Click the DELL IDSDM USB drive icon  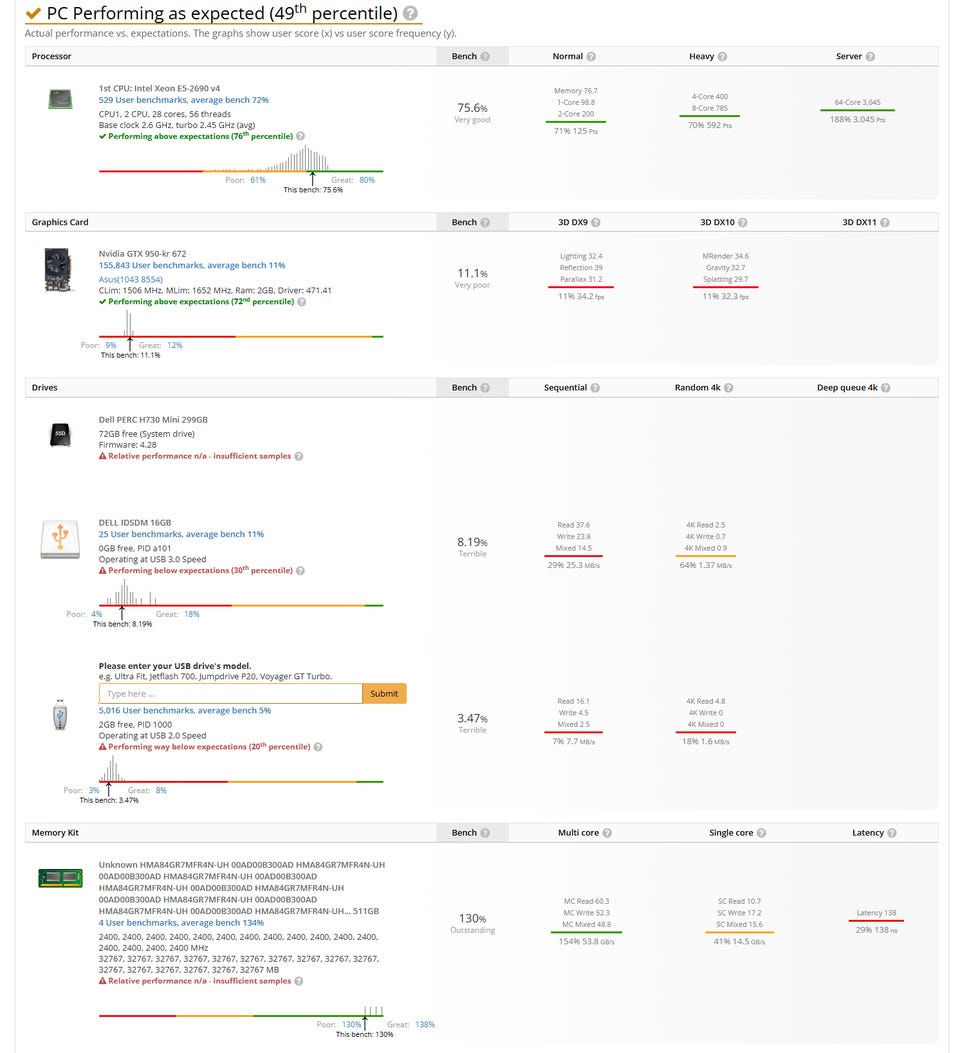[59, 539]
